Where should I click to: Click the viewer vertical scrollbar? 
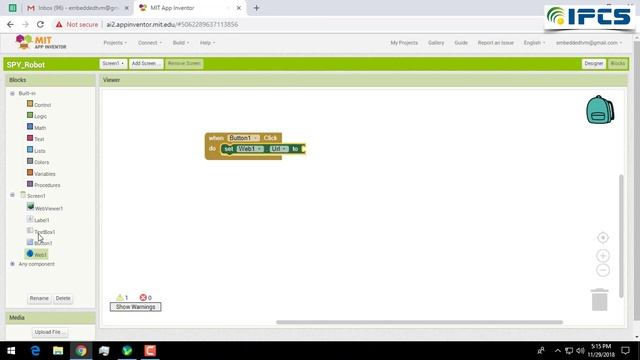click(x=621, y=236)
